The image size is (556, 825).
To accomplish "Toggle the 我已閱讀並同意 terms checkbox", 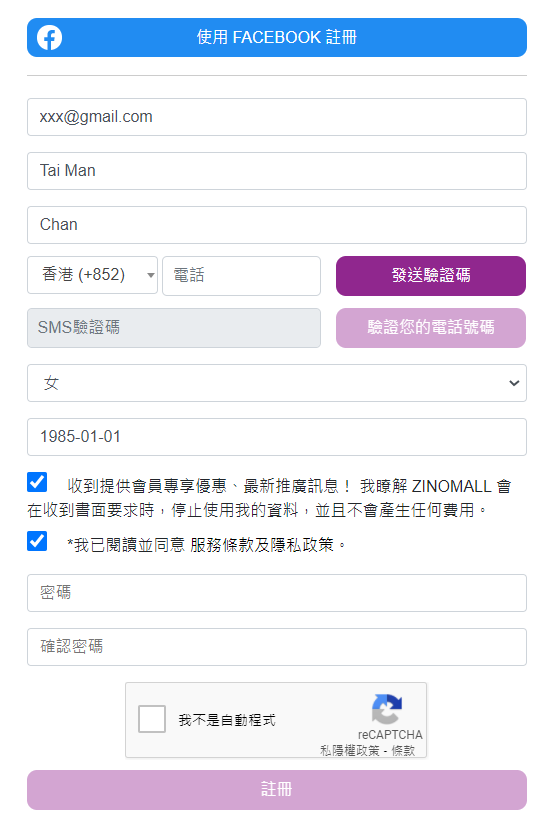I will [37, 541].
